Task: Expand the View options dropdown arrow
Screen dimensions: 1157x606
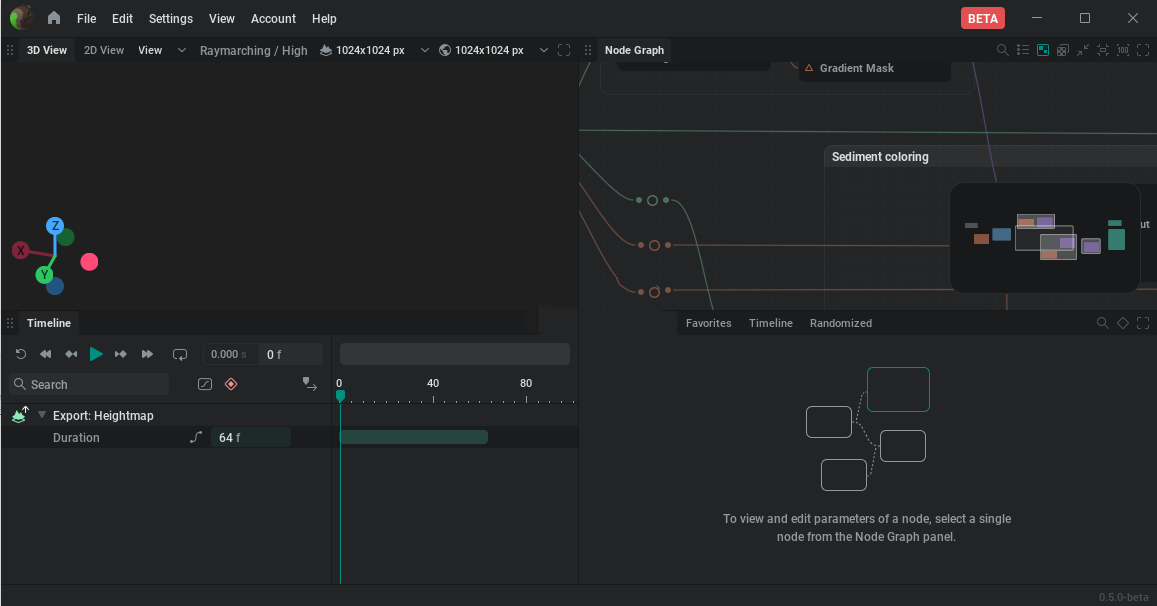Action: 181,50
